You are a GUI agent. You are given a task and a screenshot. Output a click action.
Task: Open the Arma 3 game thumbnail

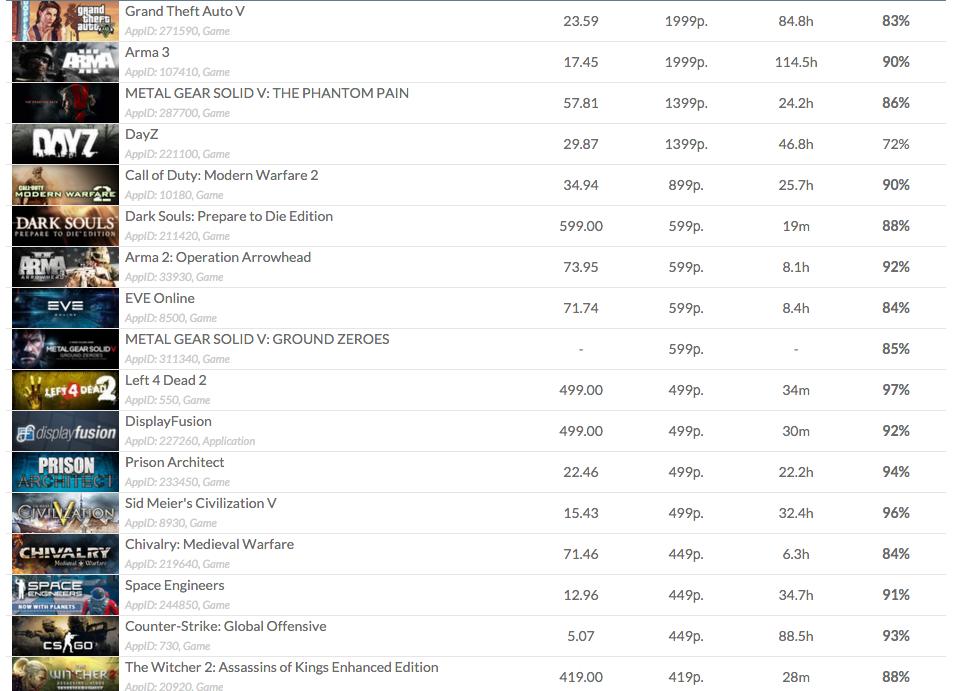[x=65, y=62]
